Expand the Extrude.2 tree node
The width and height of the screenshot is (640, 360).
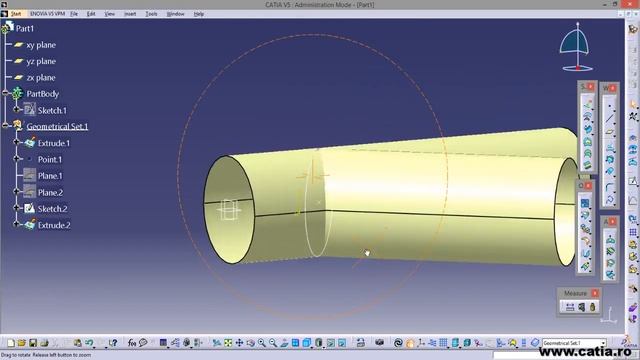click(x=16, y=224)
